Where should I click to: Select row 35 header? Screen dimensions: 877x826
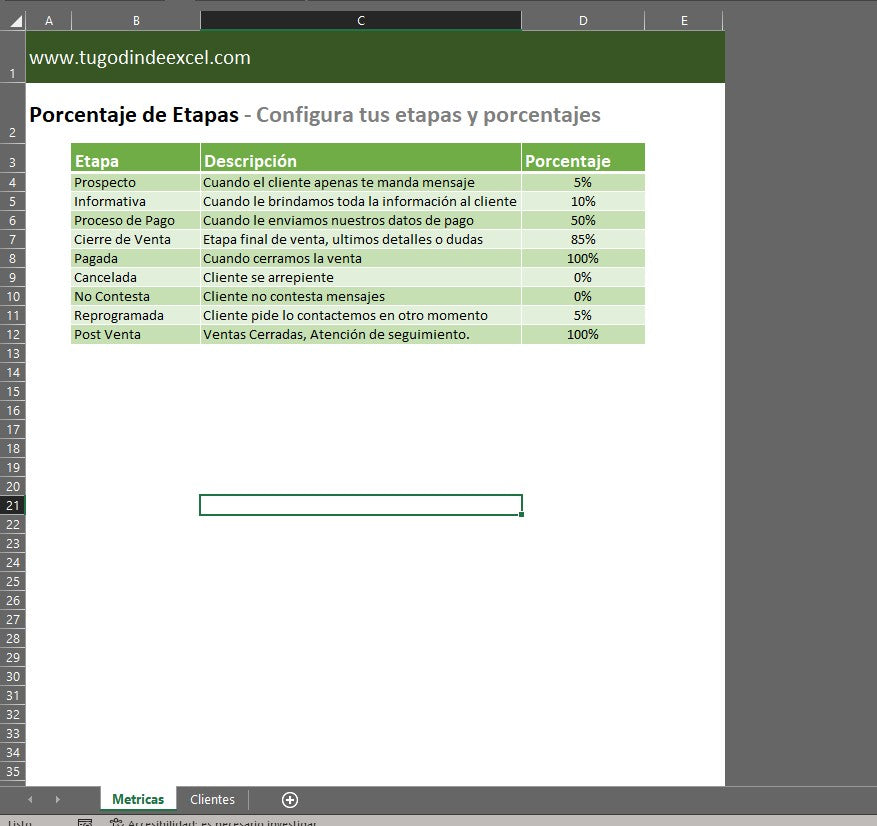[12, 772]
